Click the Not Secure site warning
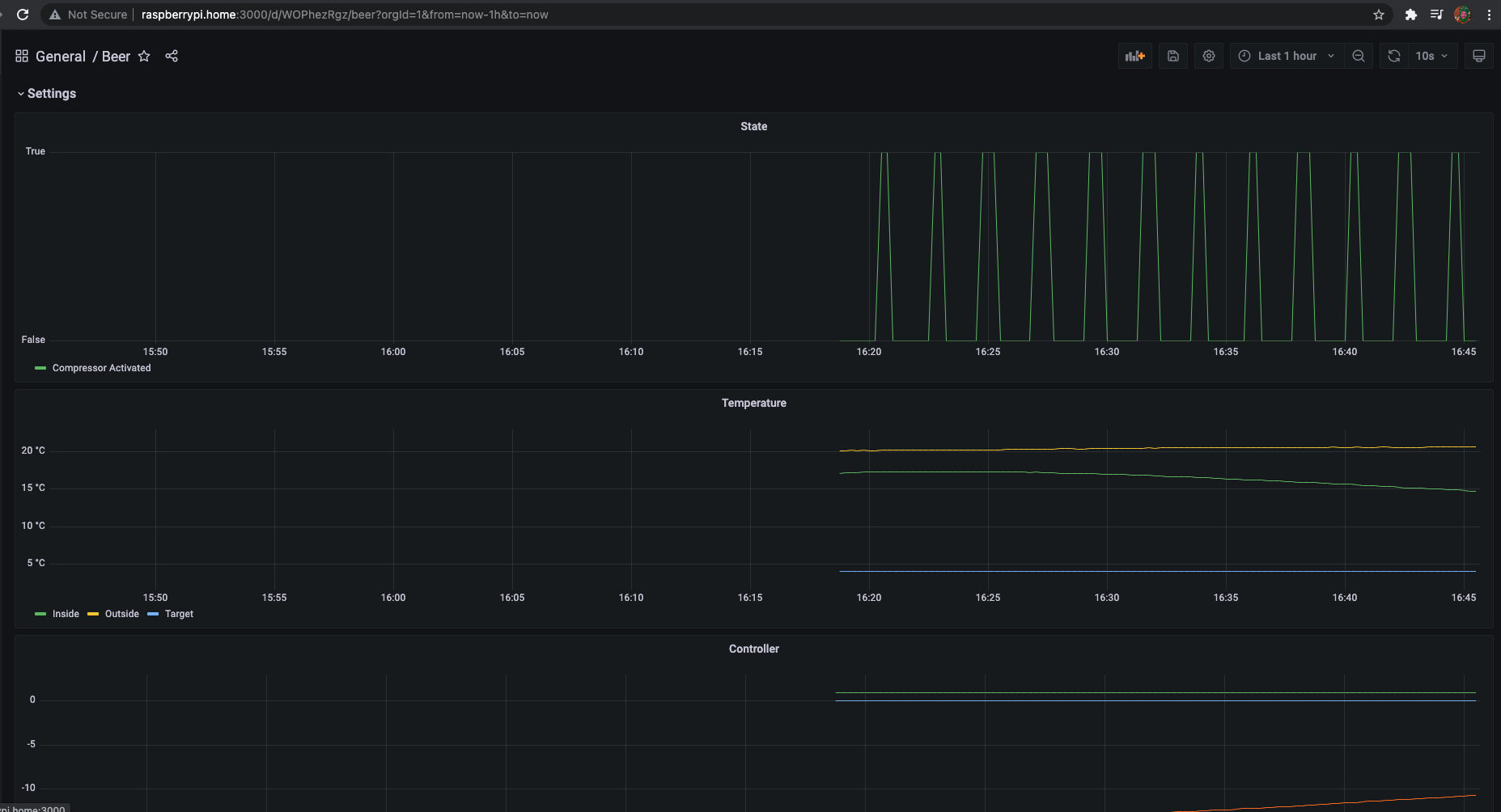1501x812 pixels. pyautogui.click(x=88, y=15)
